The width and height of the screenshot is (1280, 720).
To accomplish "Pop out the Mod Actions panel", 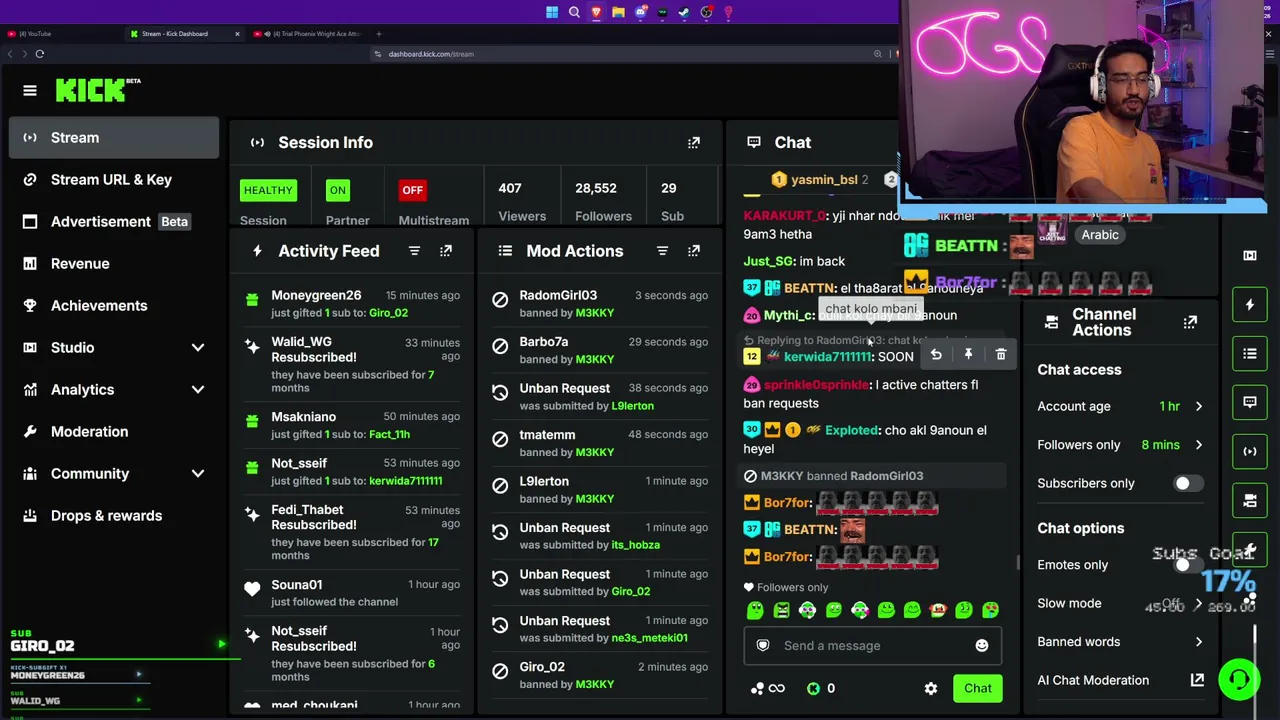I will click(694, 251).
